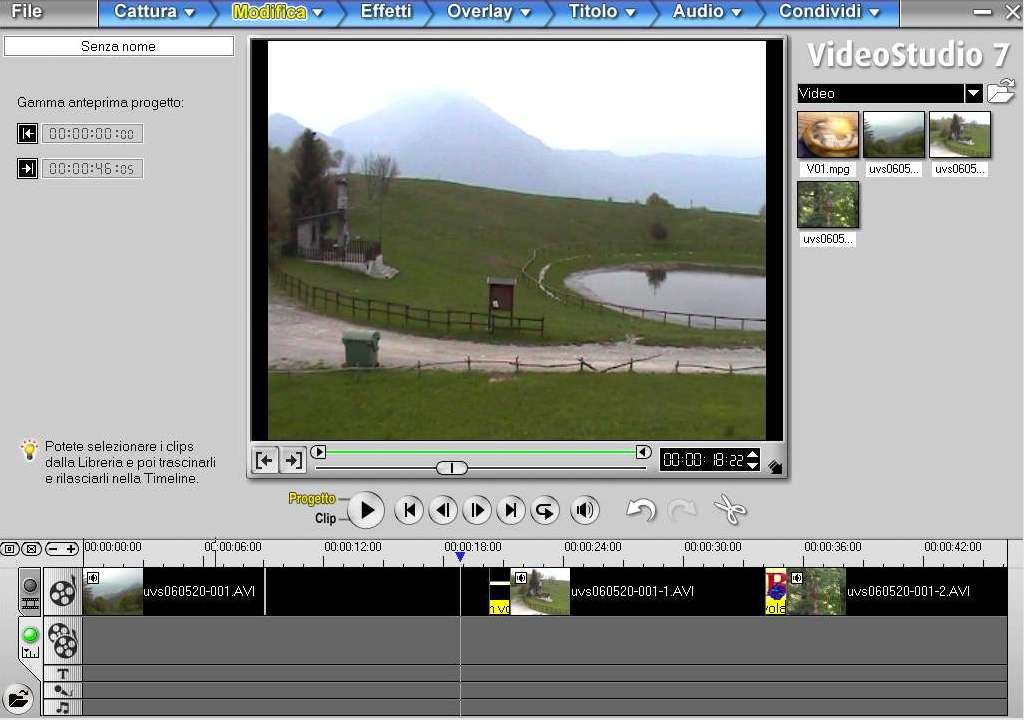Select the music track note icon
Screen dimensions: 1024x720
pos(62,707)
